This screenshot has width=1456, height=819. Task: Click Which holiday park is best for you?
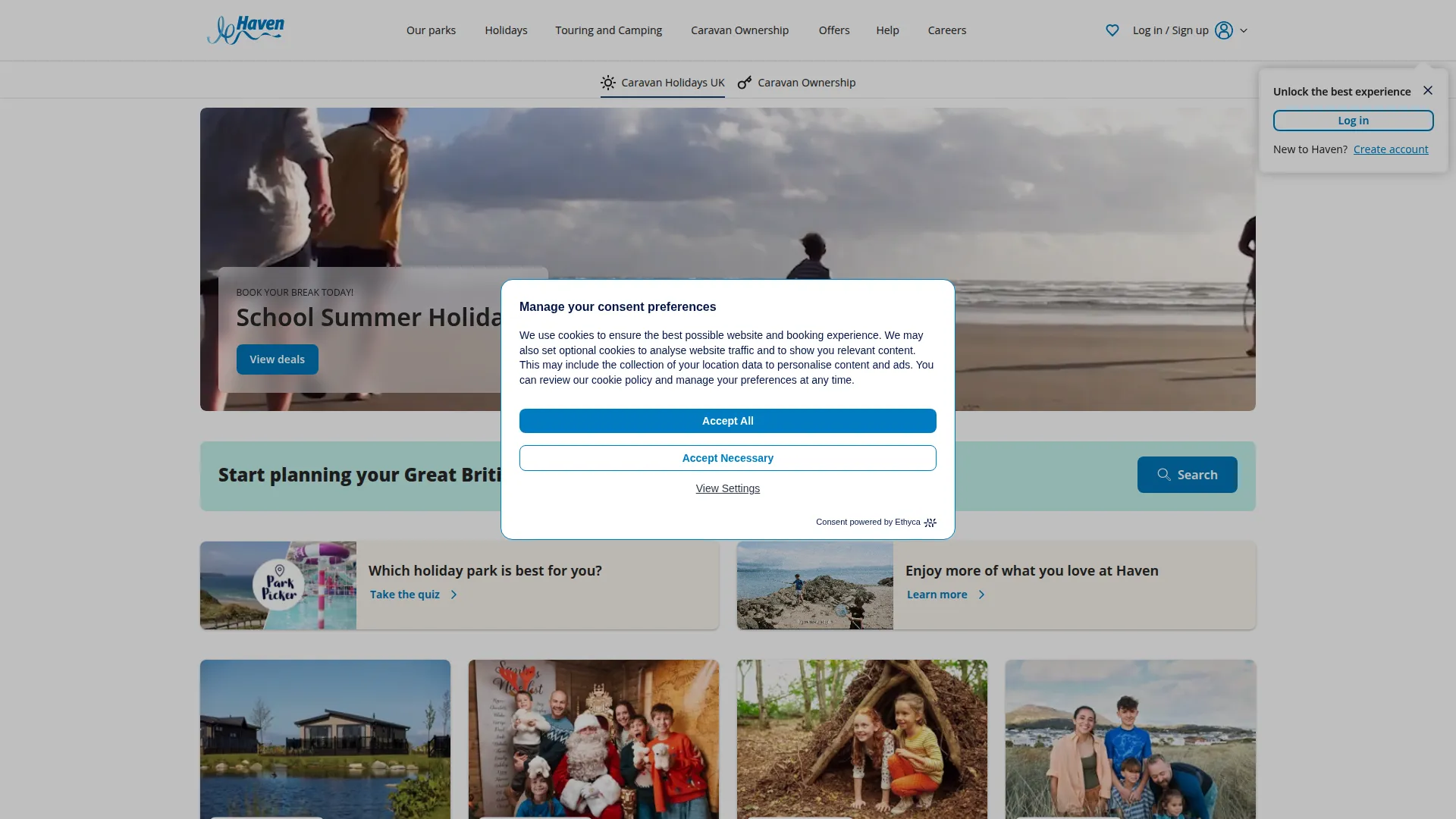point(485,570)
